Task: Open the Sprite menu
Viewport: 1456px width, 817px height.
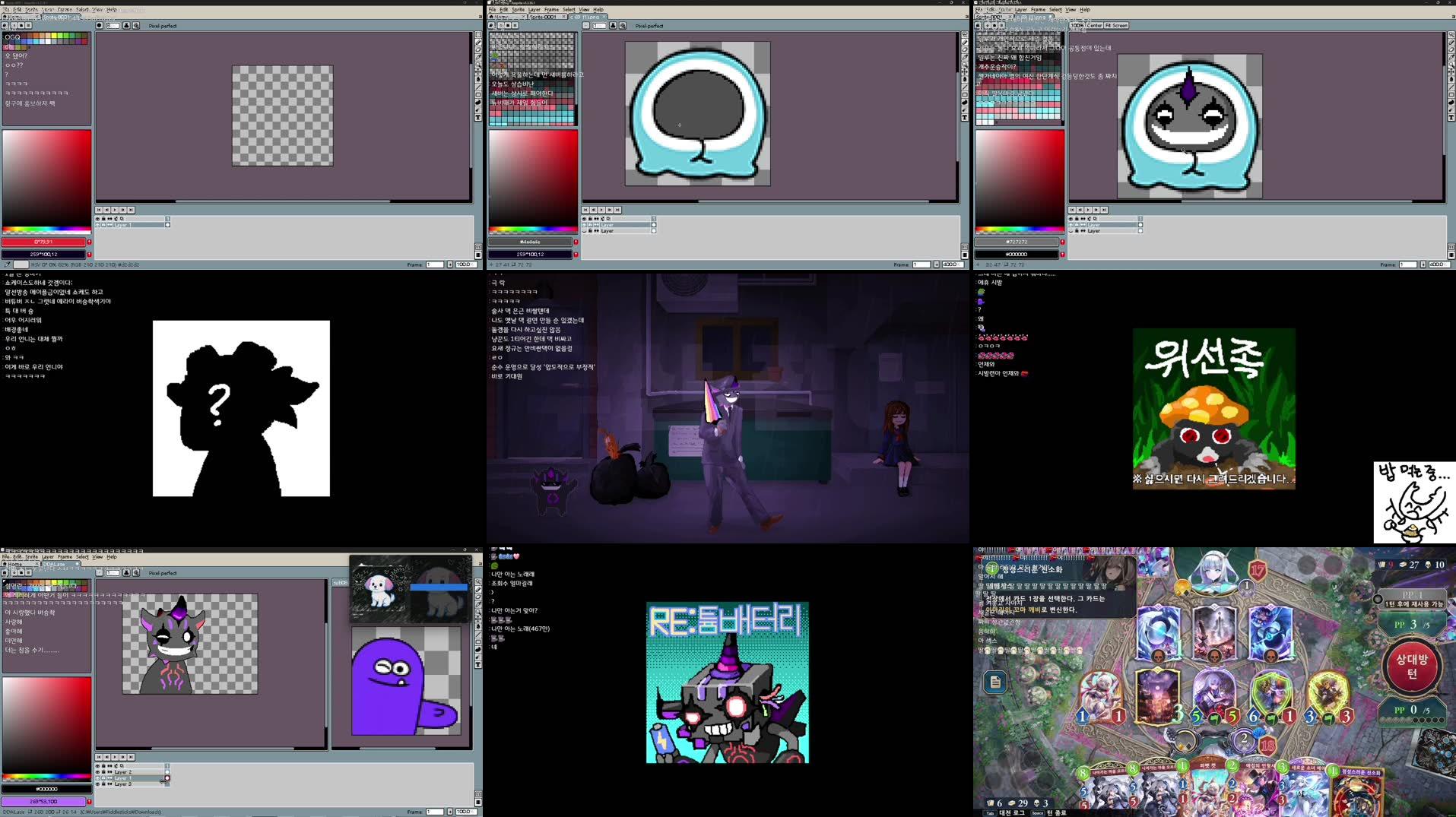Action: (x=31, y=556)
